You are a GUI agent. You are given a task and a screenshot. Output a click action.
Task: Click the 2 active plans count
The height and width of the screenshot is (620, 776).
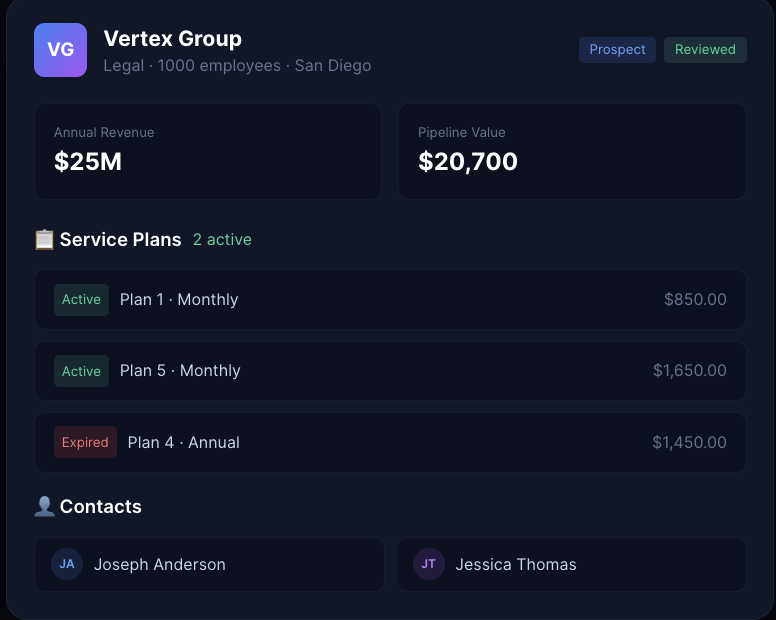point(222,240)
